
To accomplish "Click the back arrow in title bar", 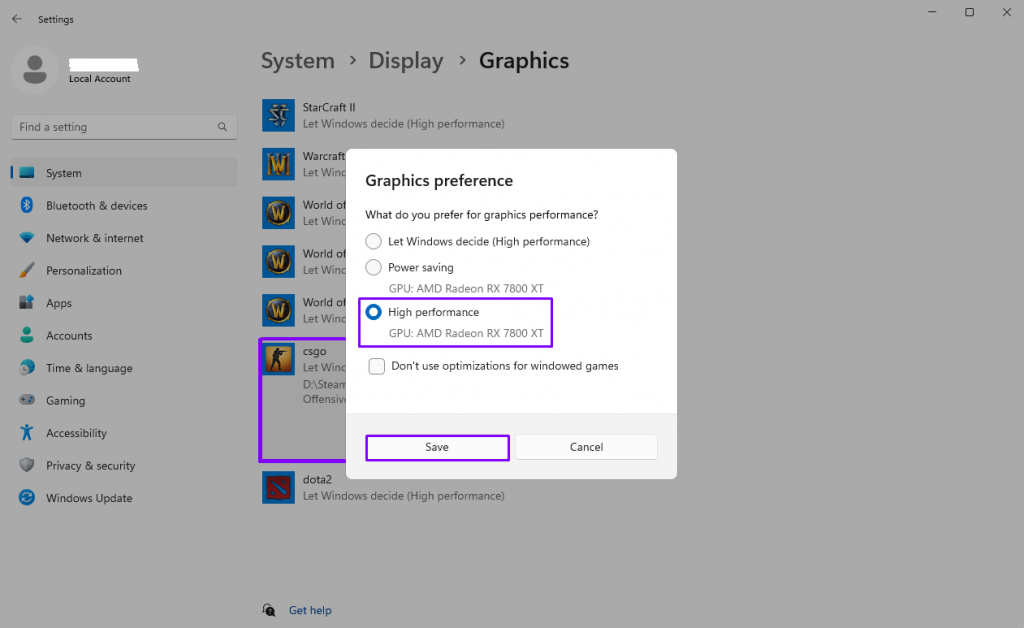I will tap(17, 19).
